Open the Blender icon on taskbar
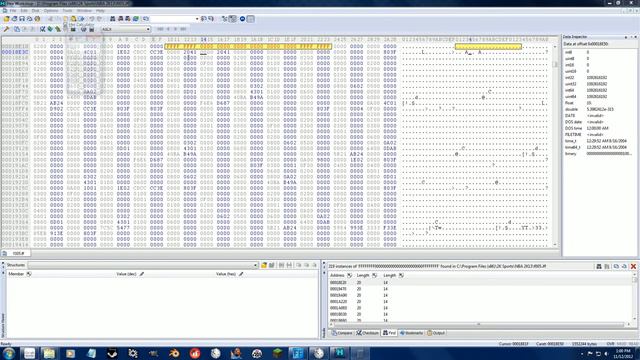Viewport: 640px width, 360px height. (174, 353)
